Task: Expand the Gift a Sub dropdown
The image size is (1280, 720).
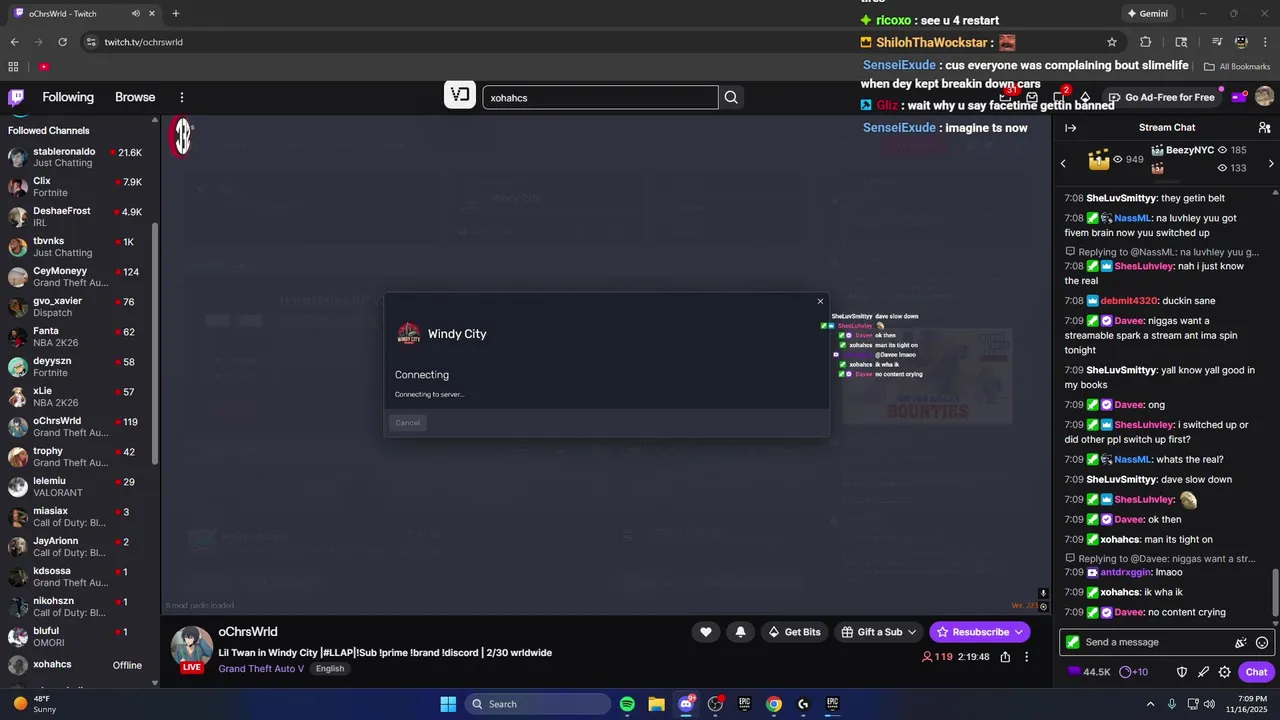Action: point(879,632)
